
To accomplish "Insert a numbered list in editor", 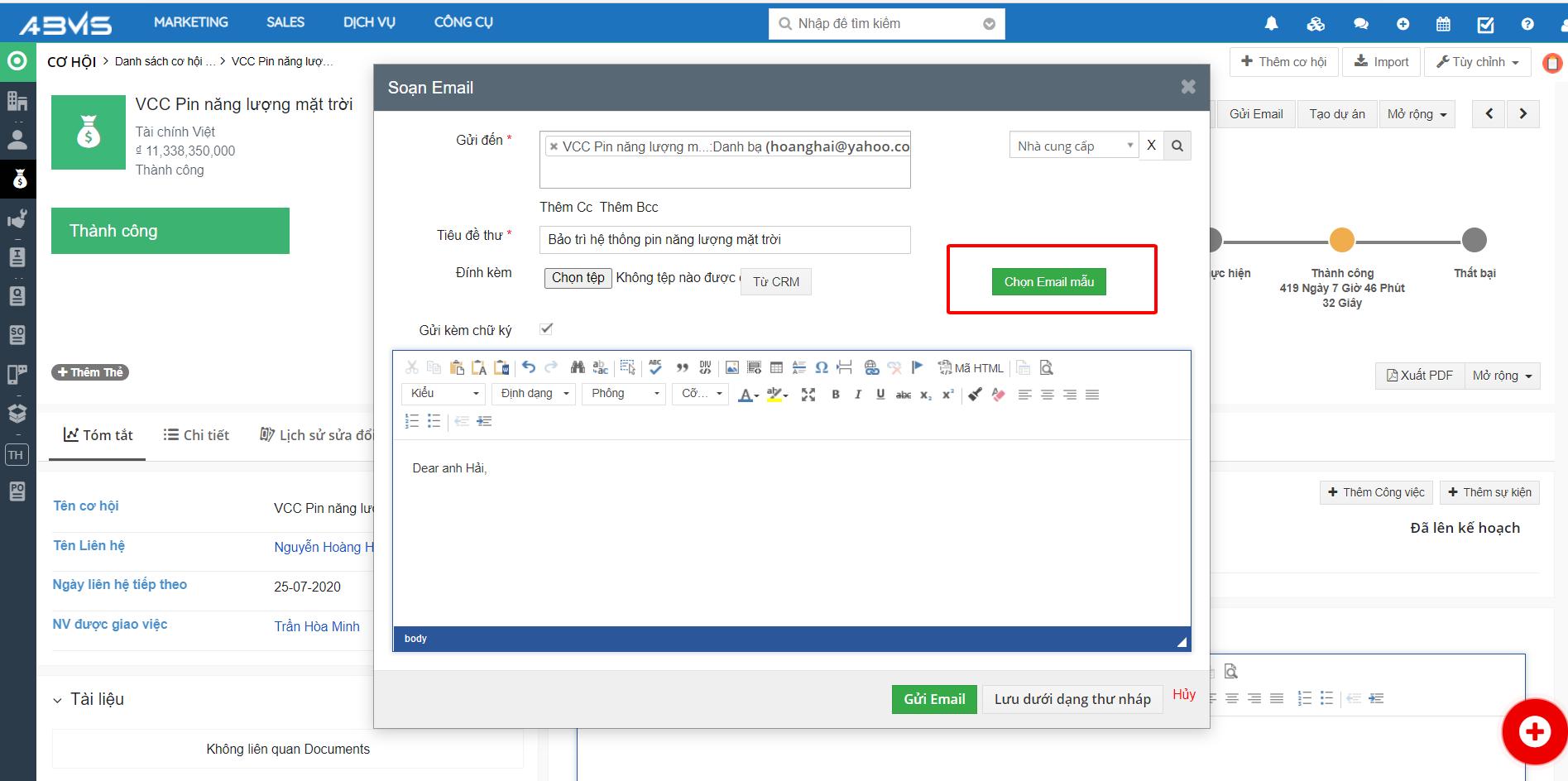I will tap(411, 421).
